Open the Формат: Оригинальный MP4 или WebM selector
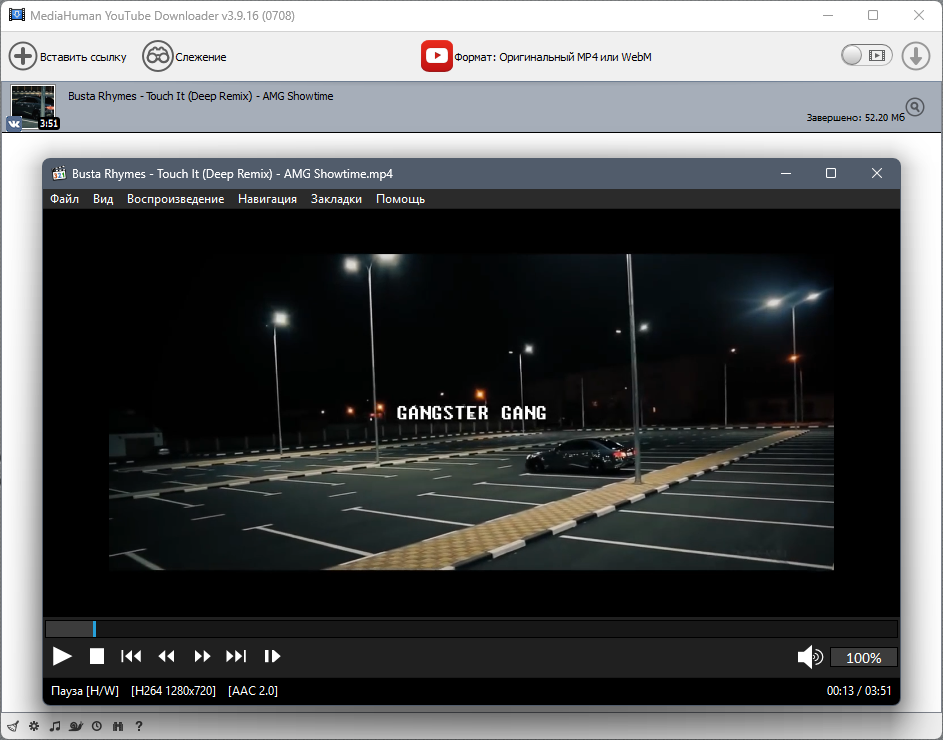 click(553, 57)
